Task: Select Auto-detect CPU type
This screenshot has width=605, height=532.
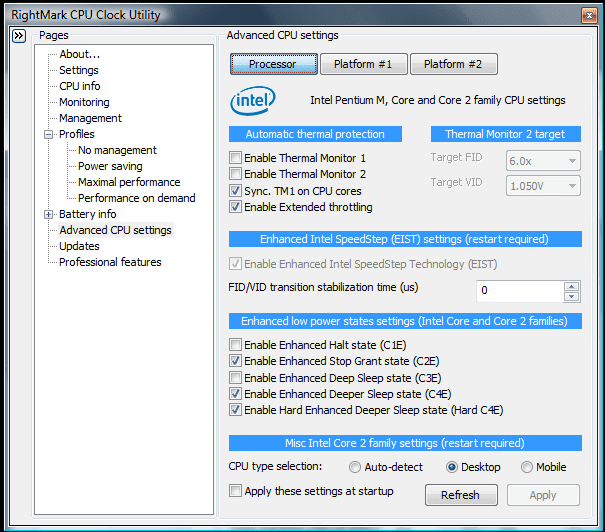Action: pyautogui.click(x=355, y=467)
